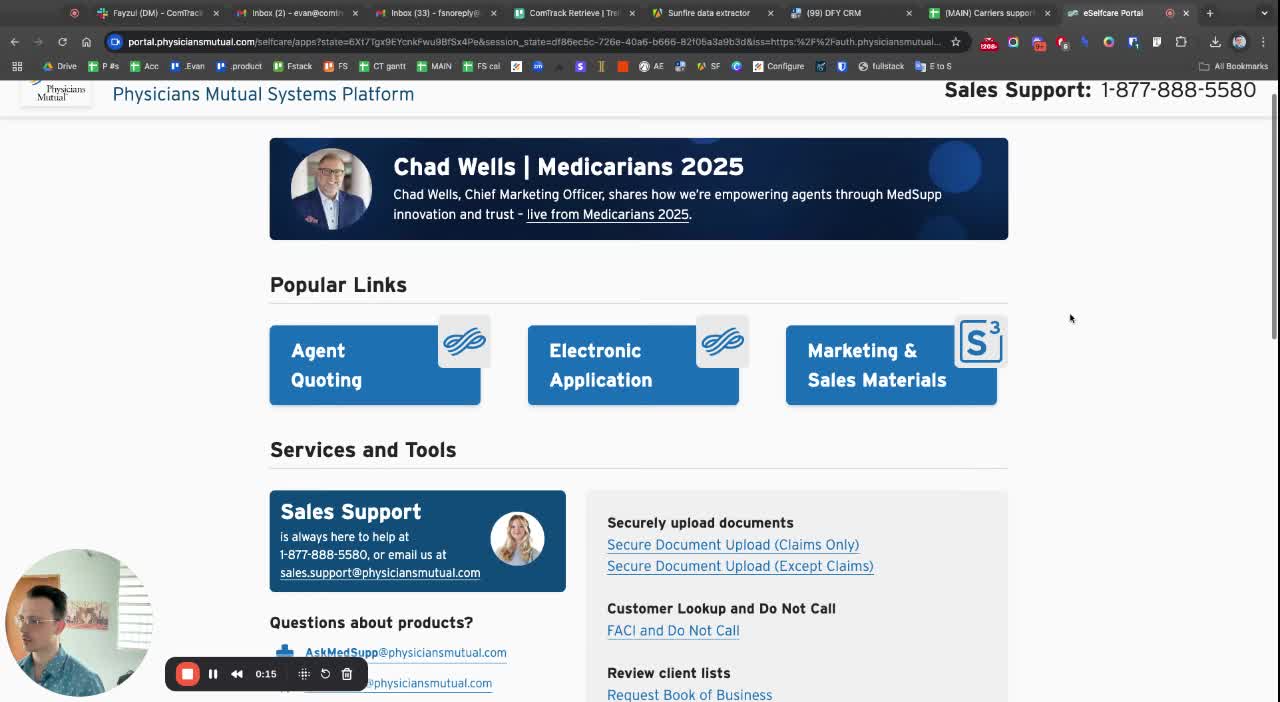Open Secure Document Upload (Claims Only)

[x=733, y=545]
